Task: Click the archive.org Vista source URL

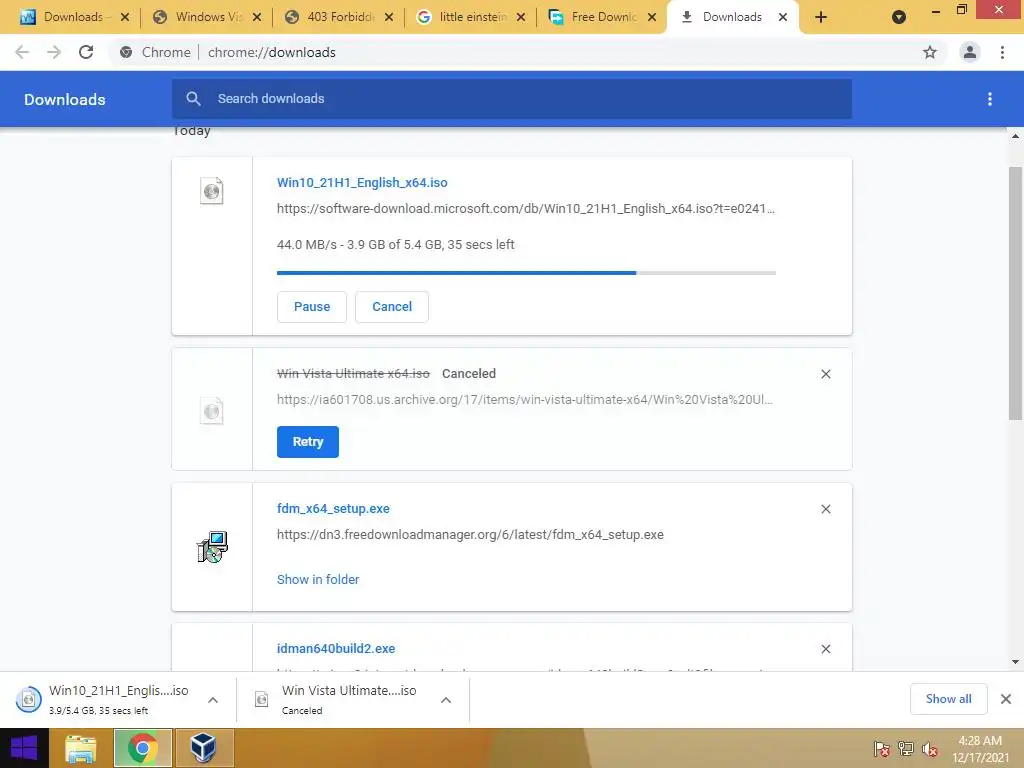Action: (x=525, y=400)
